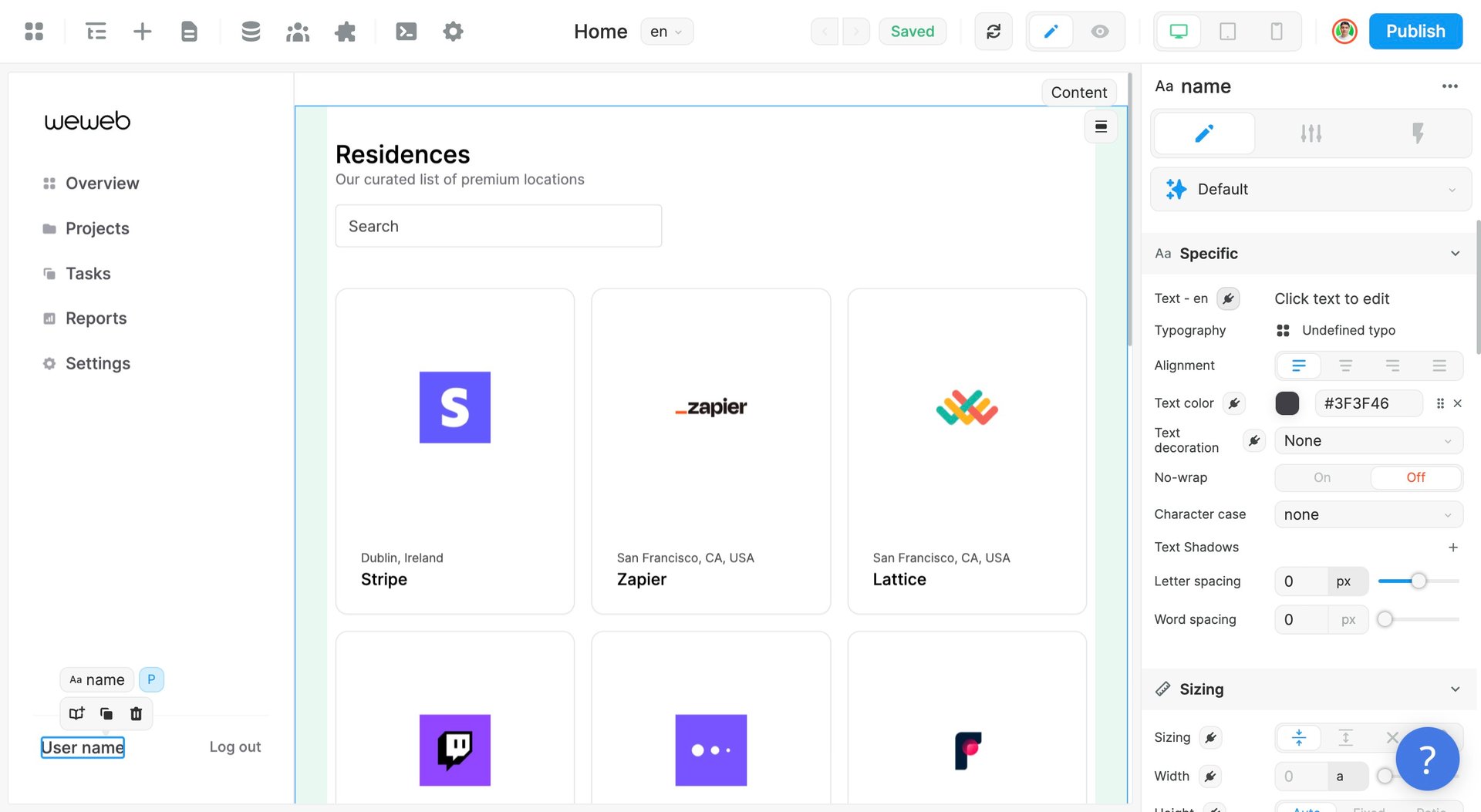Switch to edit mode pencil
This screenshot has width=1481, height=812.
click(x=1051, y=32)
